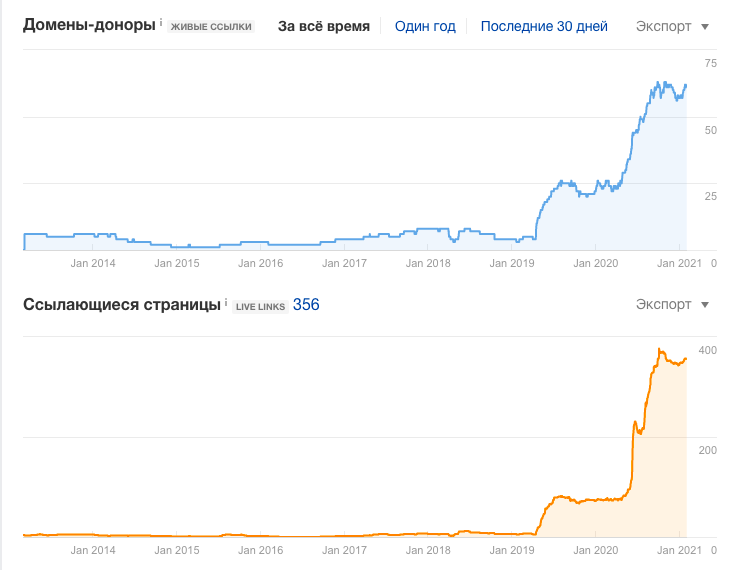Click info icon beside Домены-доноры title
This screenshot has width=732, height=570.
pyautogui.click(x=161, y=22)
